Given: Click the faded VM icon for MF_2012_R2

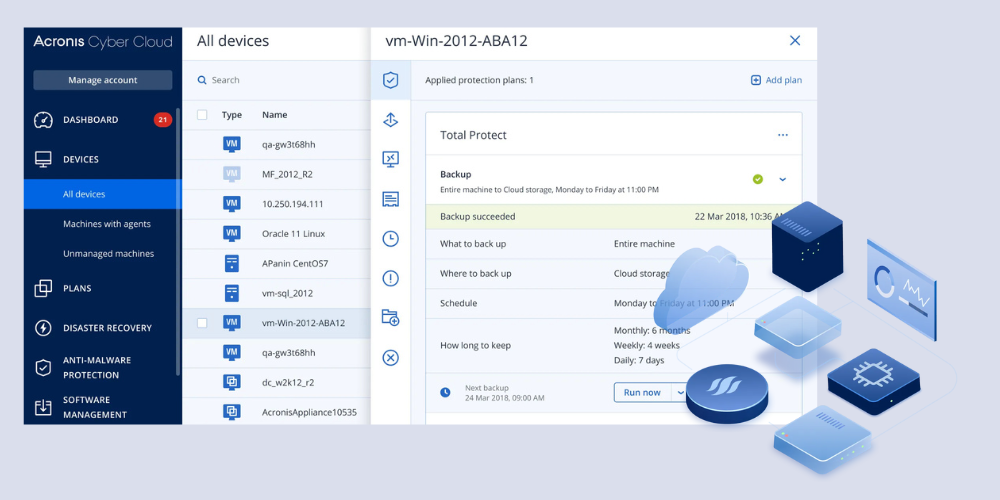Looking at the screenshot, I should point(232,173).
